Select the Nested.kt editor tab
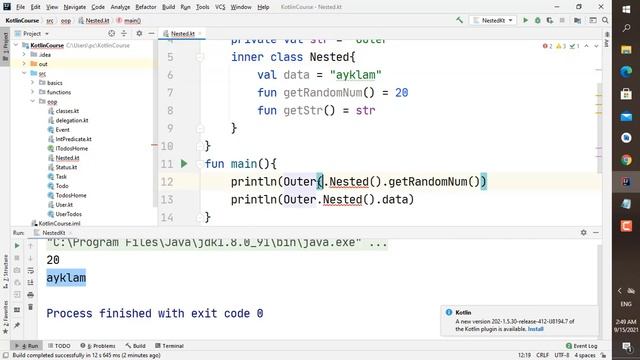Image resolution: width=640 pixels, height=360 pixels. [182, 33]
